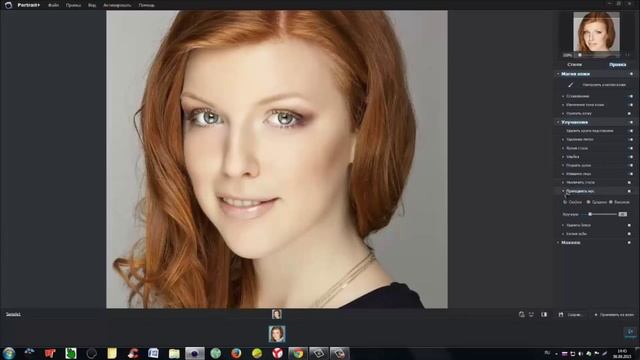
Task: Select the small face thumbnail above filmstrip
Action: [x=277, y=314]
